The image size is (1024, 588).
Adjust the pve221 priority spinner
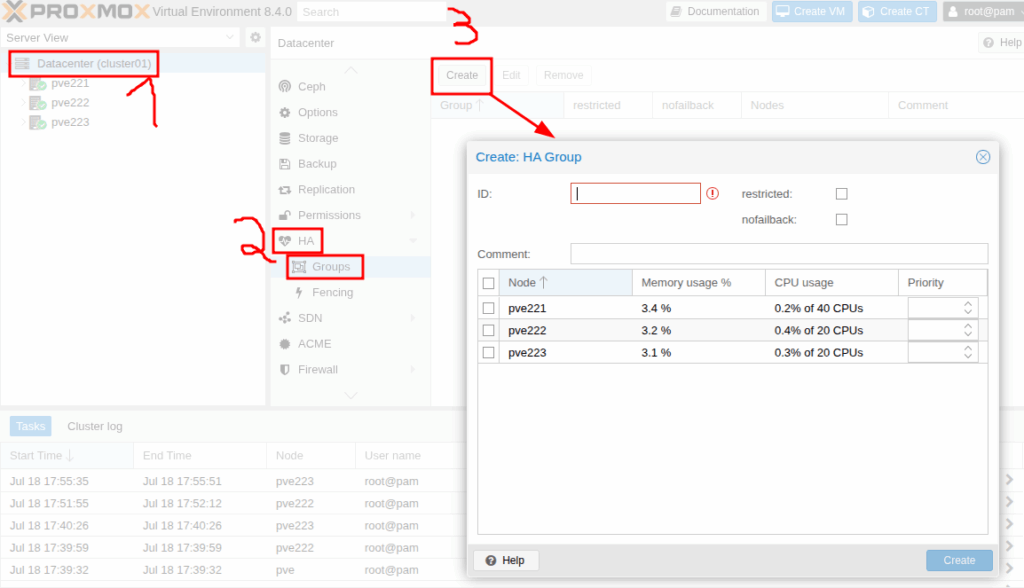click(x=968, y=308)
